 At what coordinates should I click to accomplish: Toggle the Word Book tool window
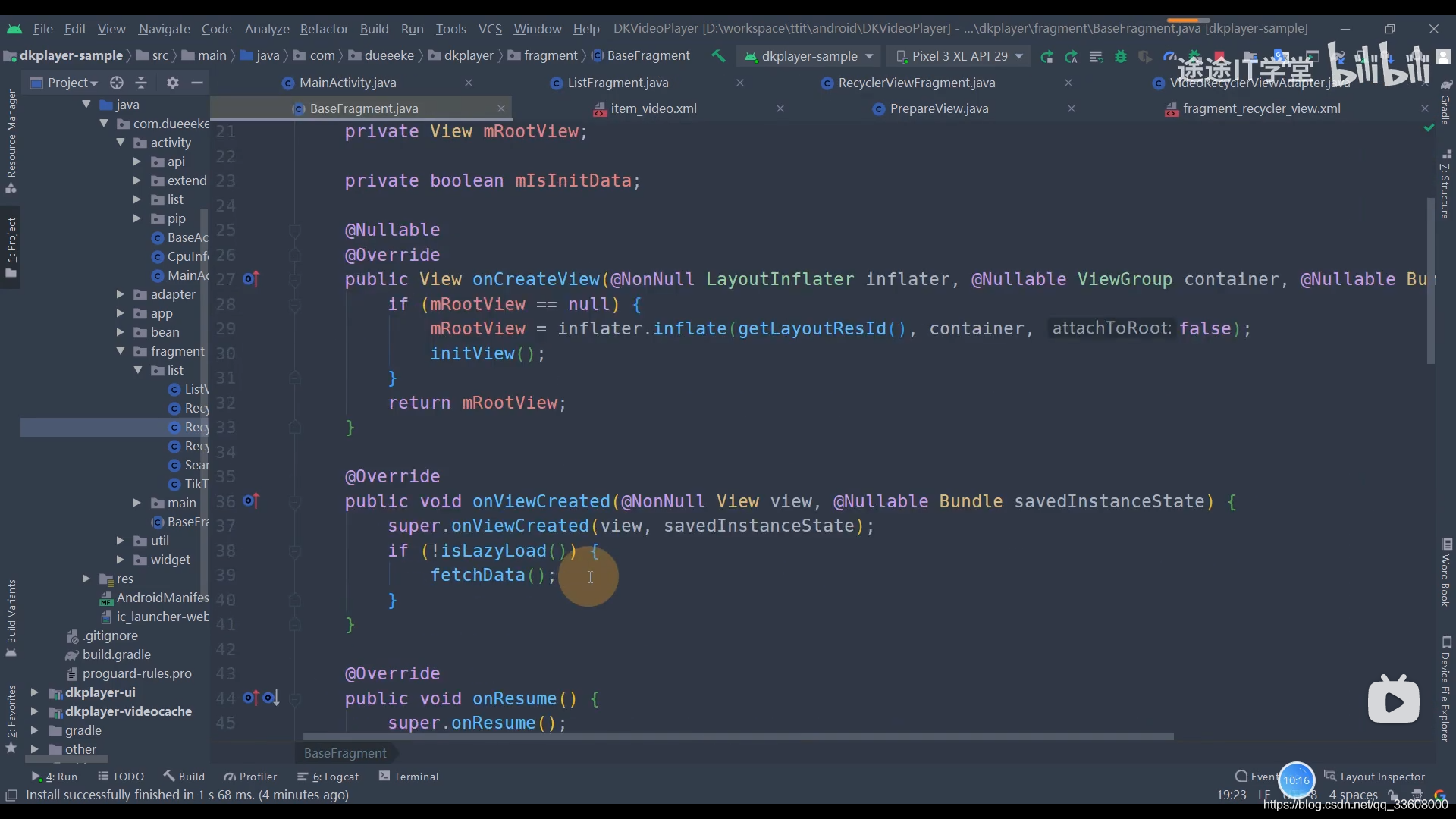(1445, 573)
